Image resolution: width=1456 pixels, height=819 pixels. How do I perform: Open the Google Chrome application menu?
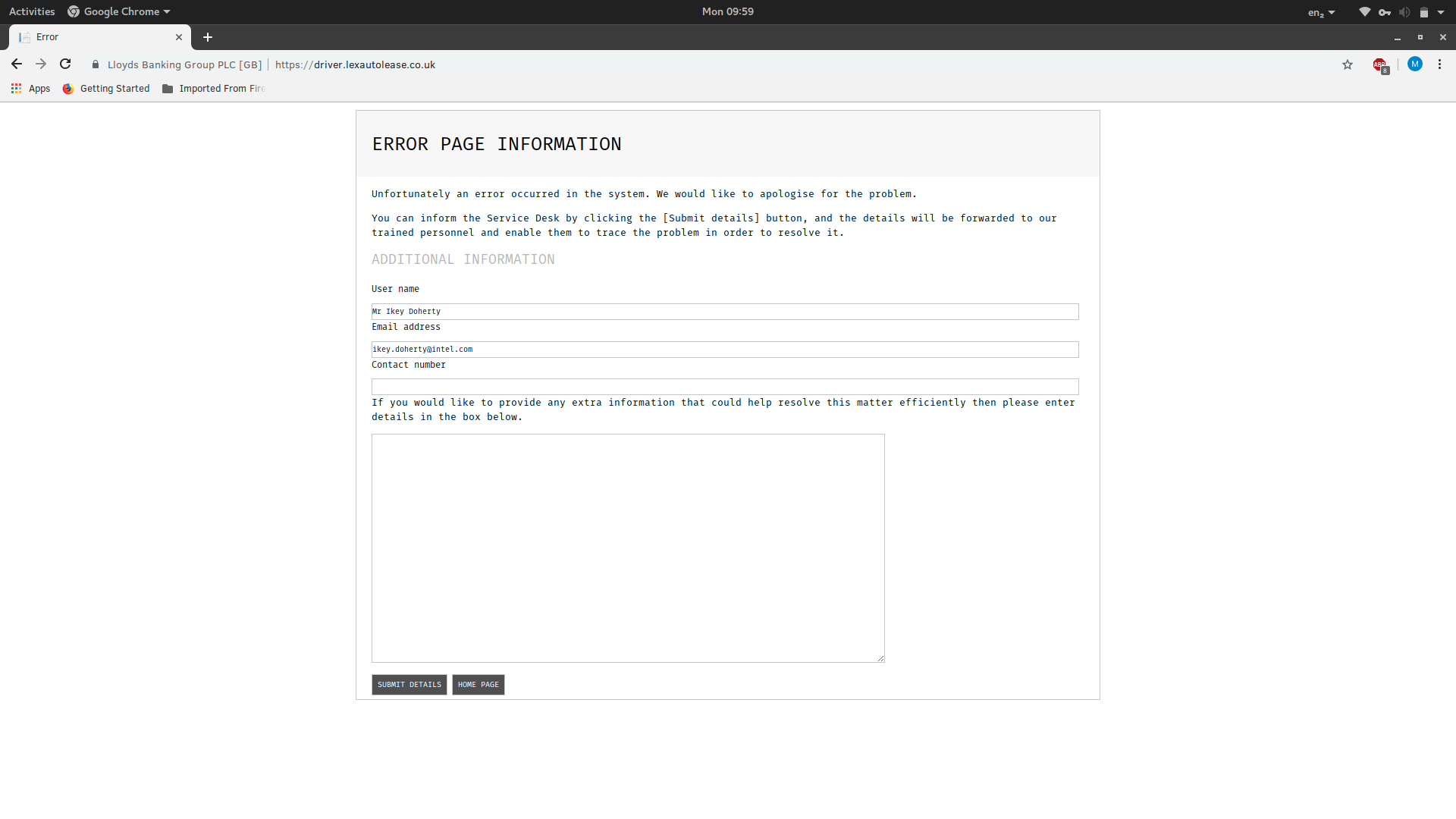coord(119,11)
